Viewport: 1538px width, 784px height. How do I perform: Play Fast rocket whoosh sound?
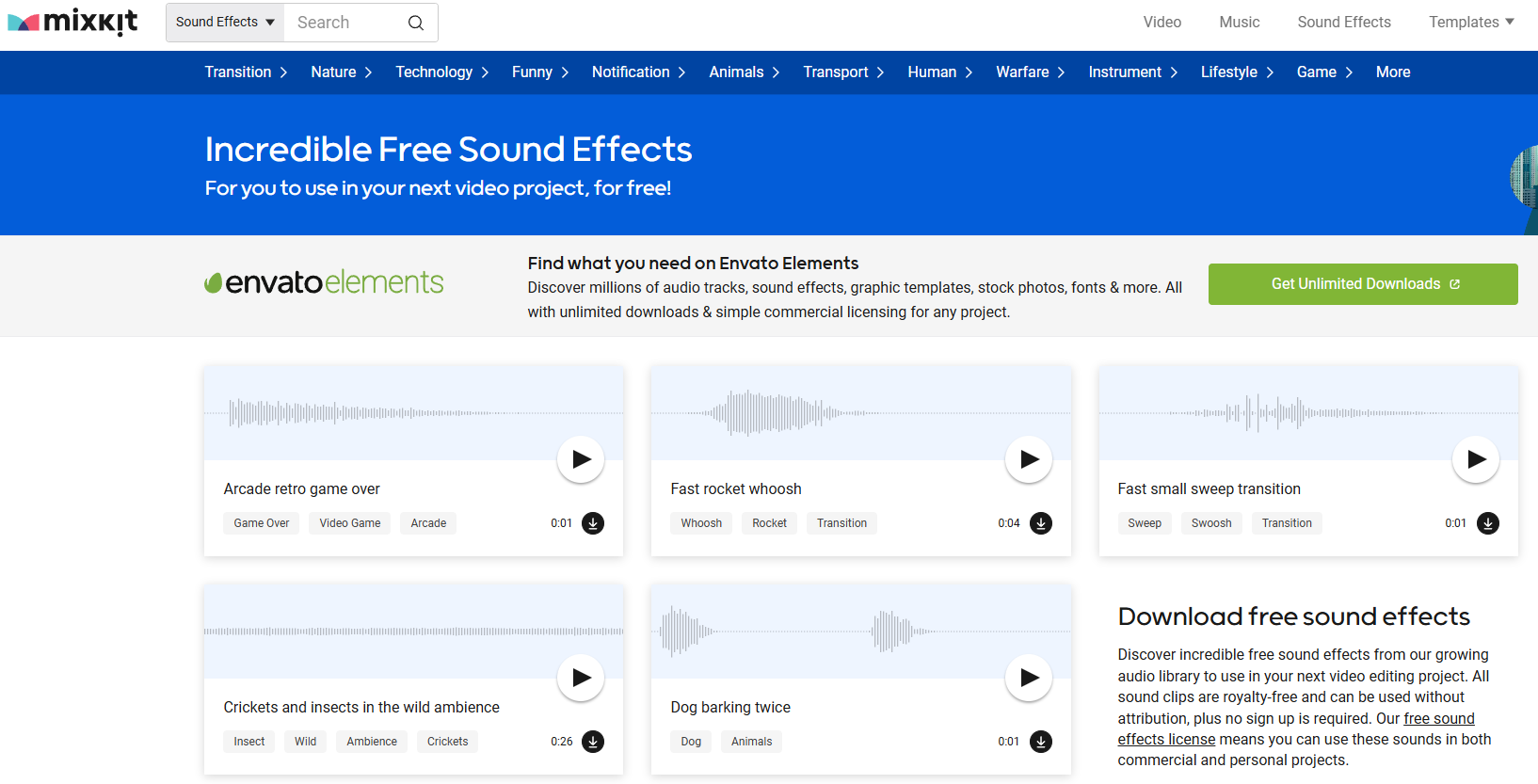point(1029,459)
